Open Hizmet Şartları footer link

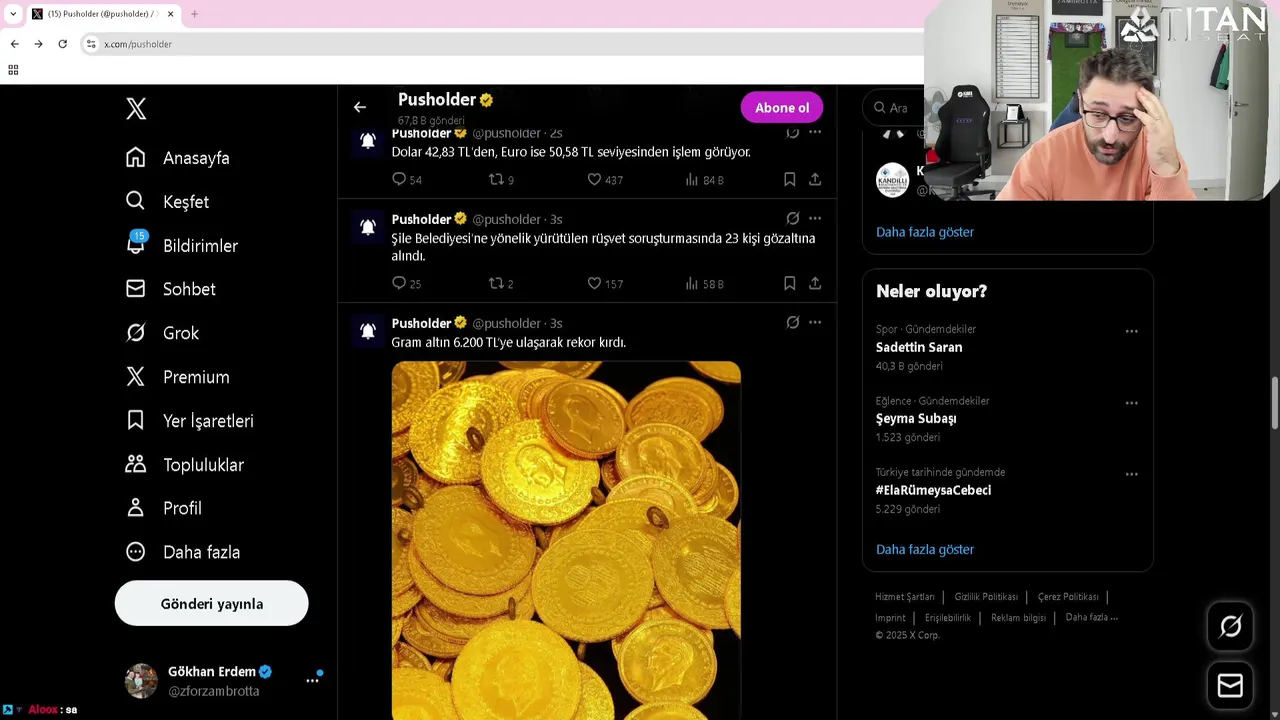coord(905,597)
